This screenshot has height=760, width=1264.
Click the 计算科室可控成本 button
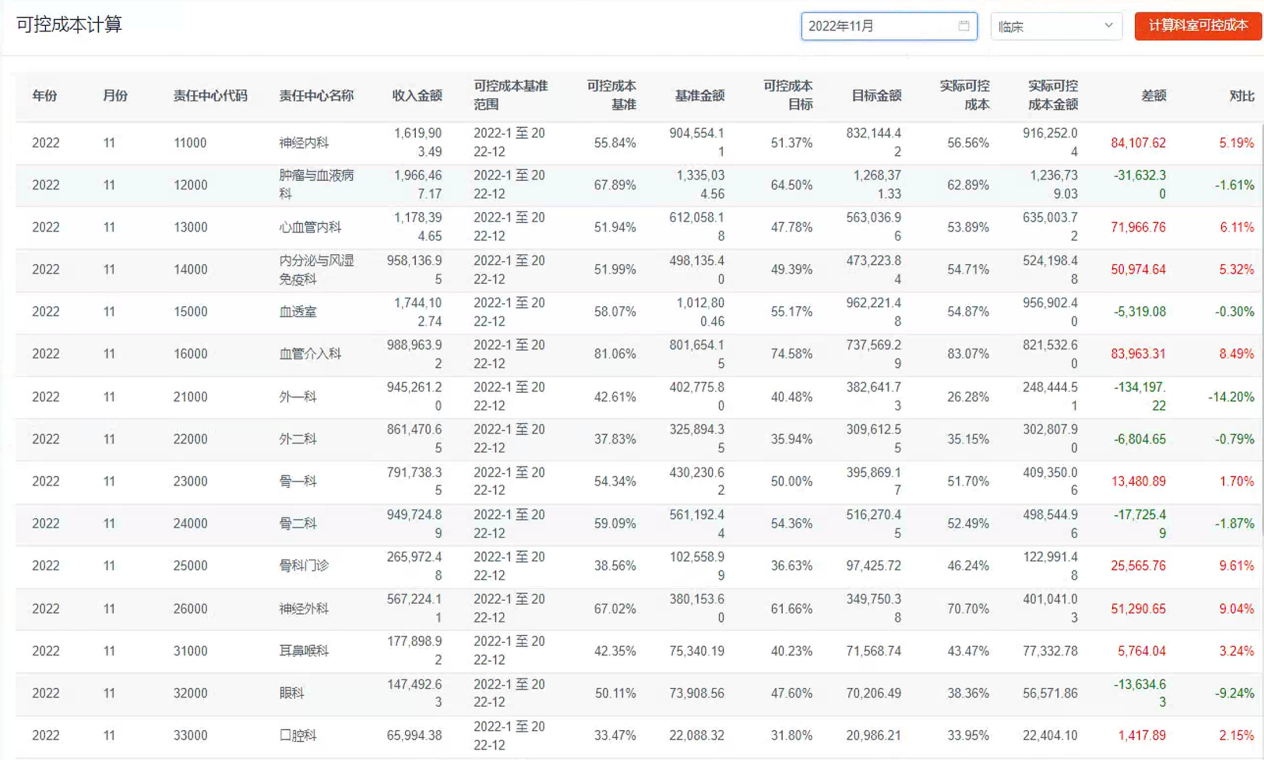[x=1198, y=26]
